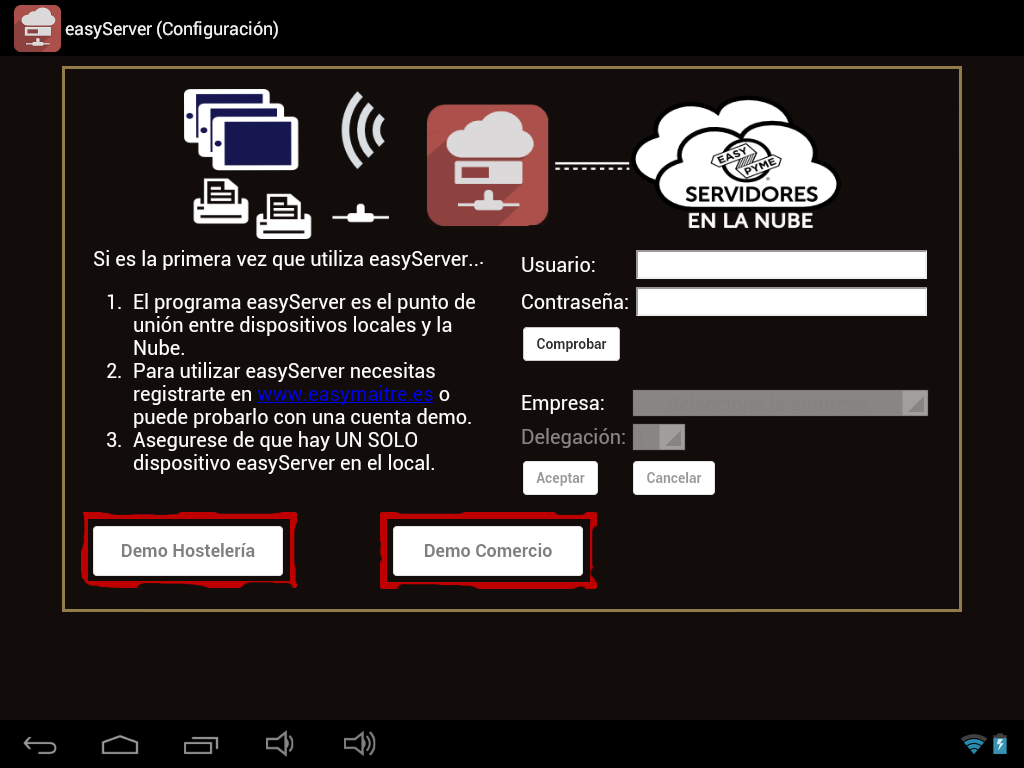
Task: Tap the lower printer icon
Action: tap(283, 216)
